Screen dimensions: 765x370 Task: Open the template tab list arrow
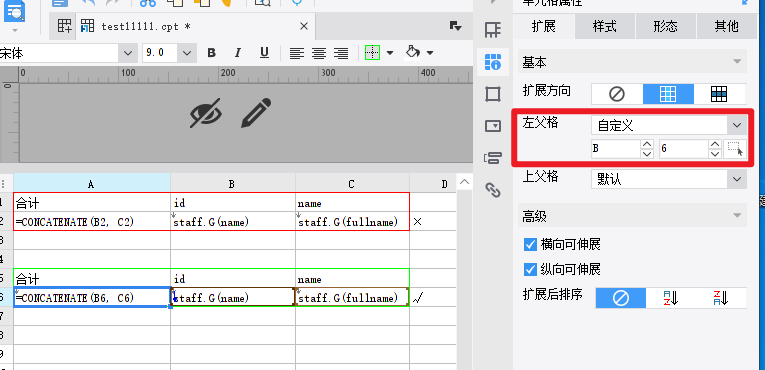[455, 26]
